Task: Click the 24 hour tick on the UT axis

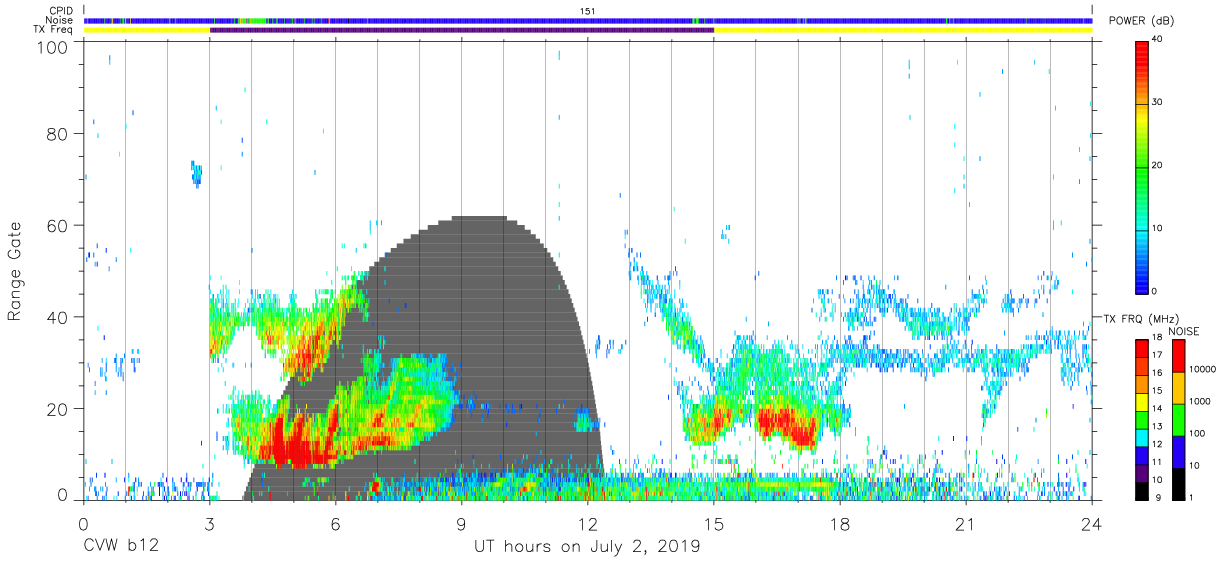Action: pyautogui.click(x=1092, y=524)
